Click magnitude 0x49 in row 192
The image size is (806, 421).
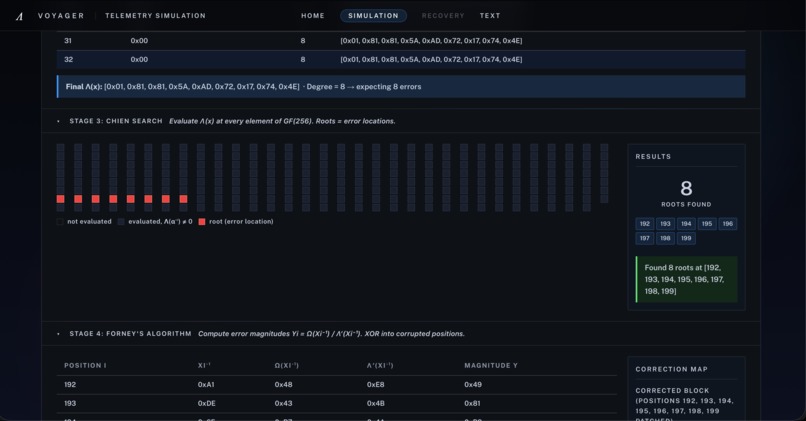click(473, 385)
